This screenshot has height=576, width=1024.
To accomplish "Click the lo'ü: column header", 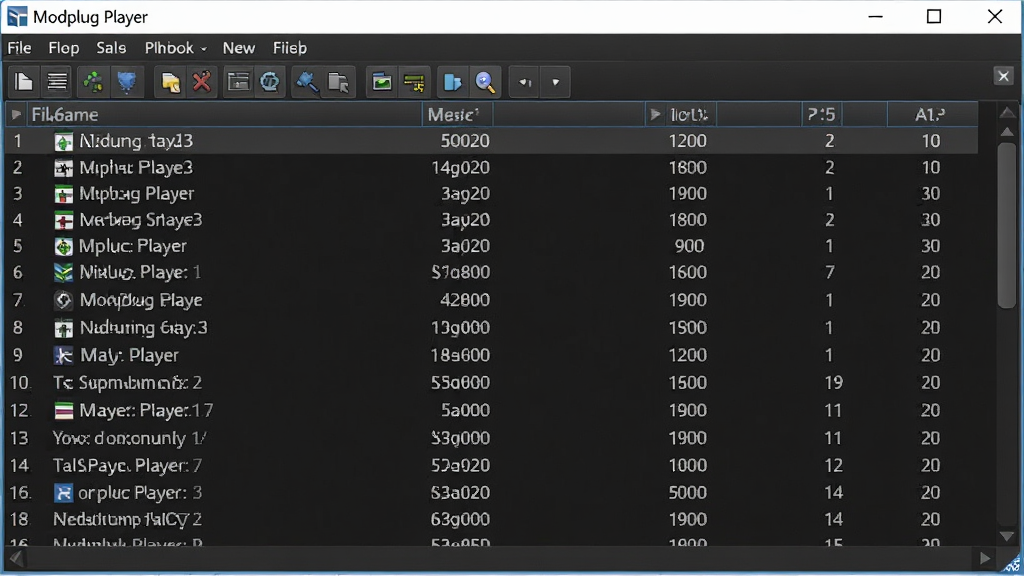I will click(689, 115).
